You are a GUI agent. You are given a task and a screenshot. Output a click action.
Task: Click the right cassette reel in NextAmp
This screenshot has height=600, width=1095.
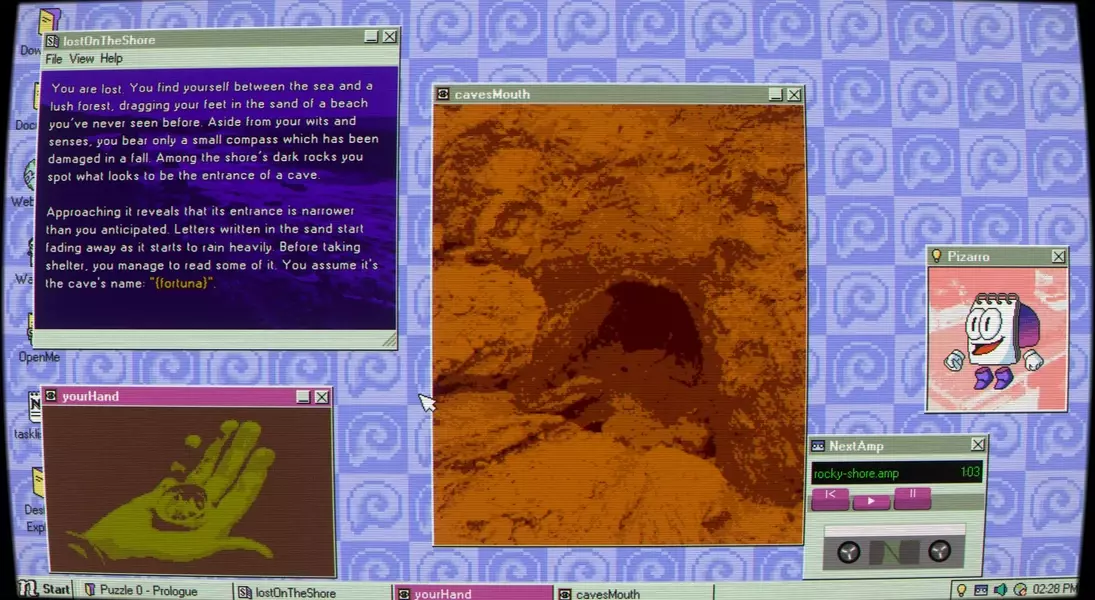tap(939, 551)
